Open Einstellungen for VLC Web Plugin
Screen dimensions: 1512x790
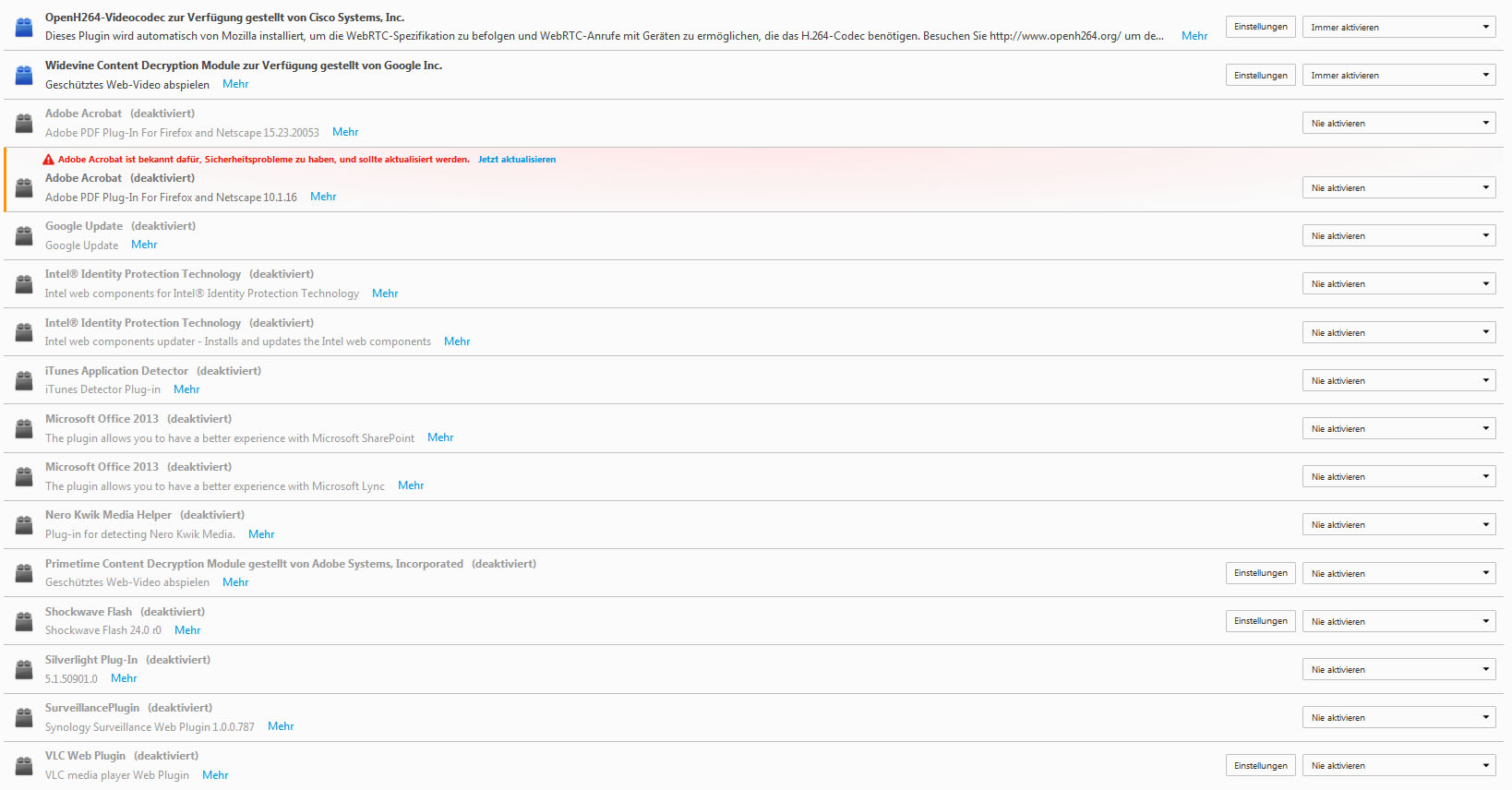coord(1261,765)
